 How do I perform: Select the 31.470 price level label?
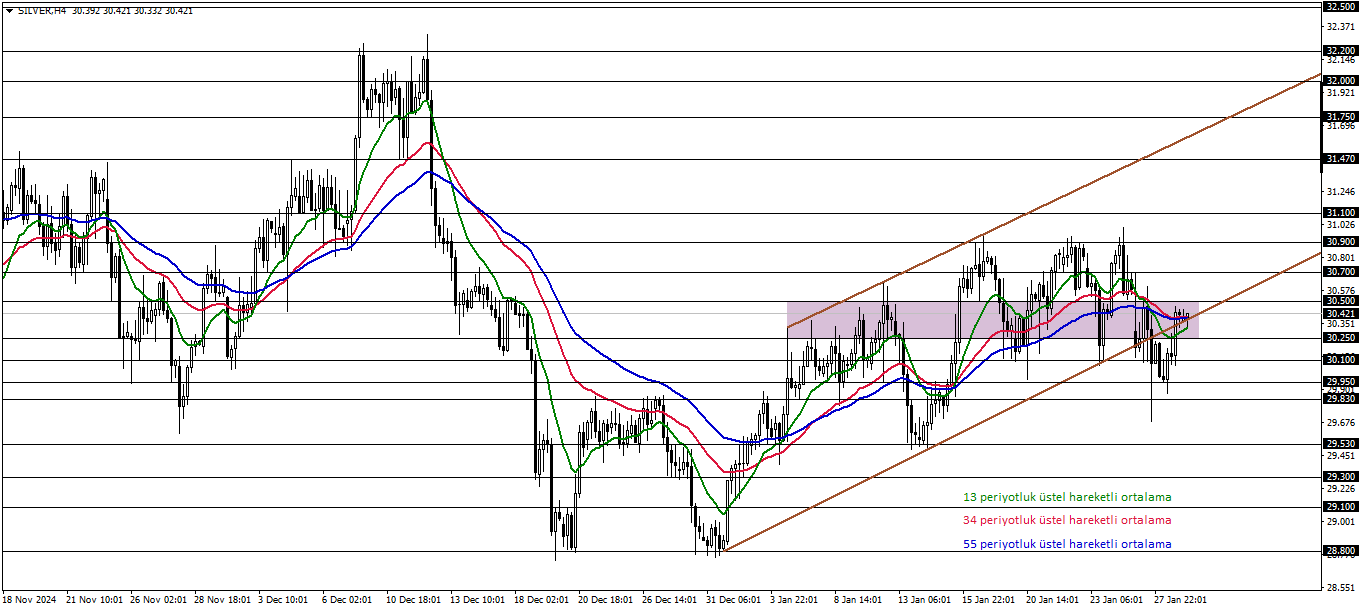pyautogui.click(x=1340, y=159)
